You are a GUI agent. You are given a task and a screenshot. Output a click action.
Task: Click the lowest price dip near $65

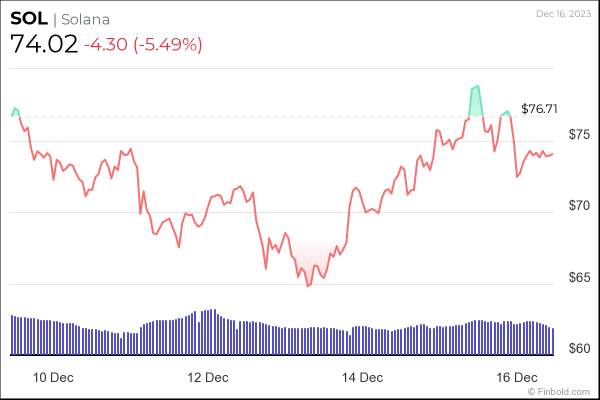[x=308, y=284]
